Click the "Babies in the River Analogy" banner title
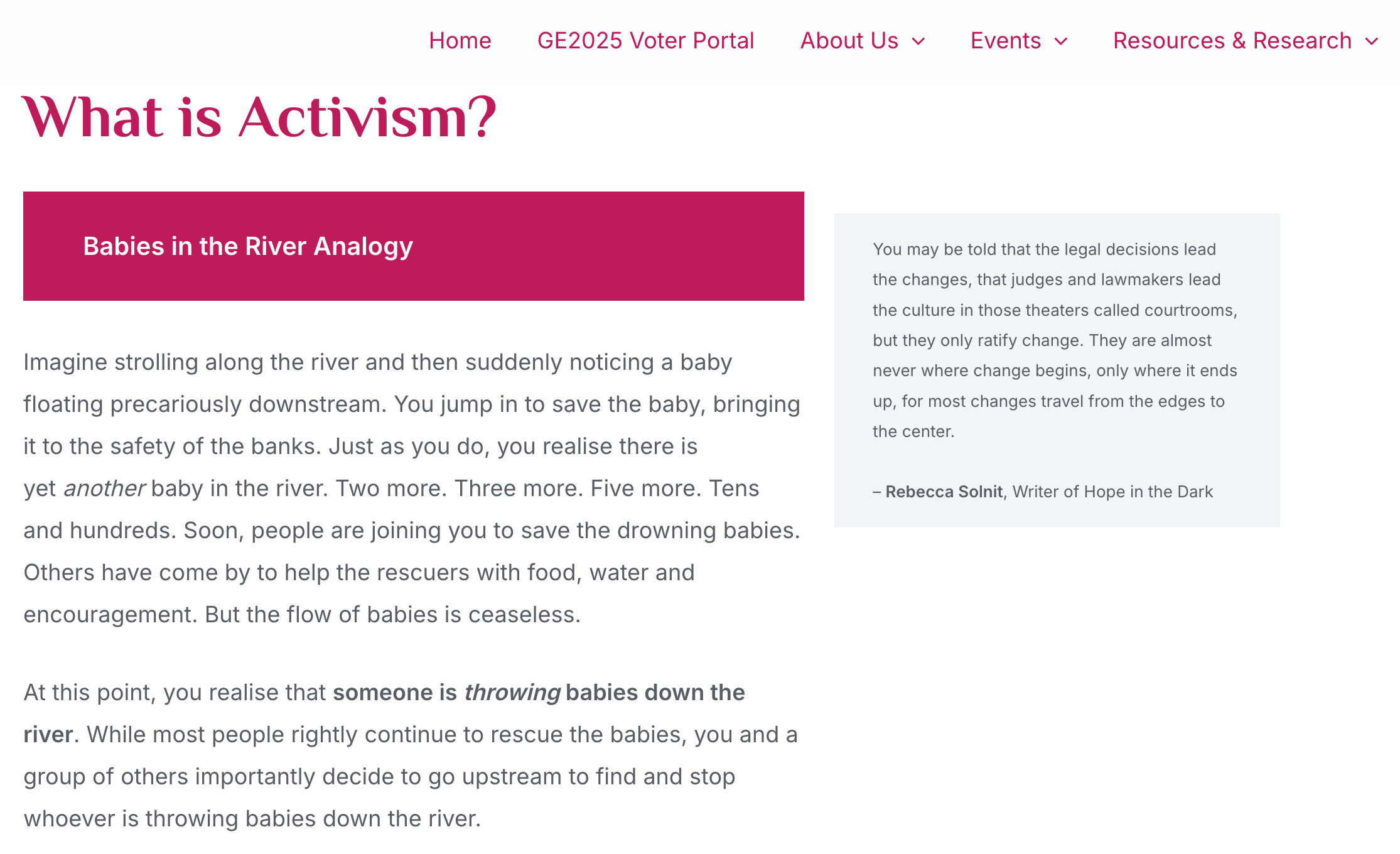Viewport: 1400px width, 854px height. pyautogui.click(x=248, y=246)
